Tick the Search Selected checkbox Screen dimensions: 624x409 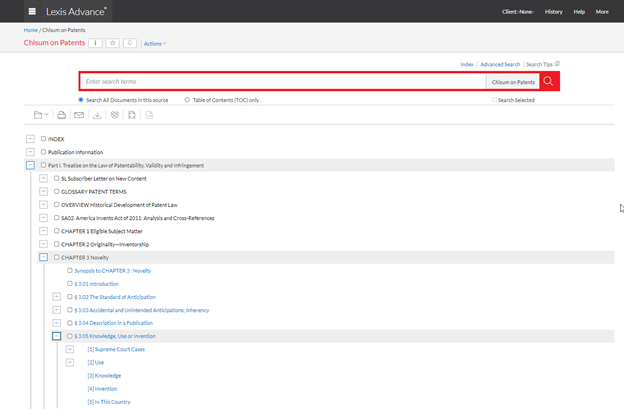(x=494, y=100)
